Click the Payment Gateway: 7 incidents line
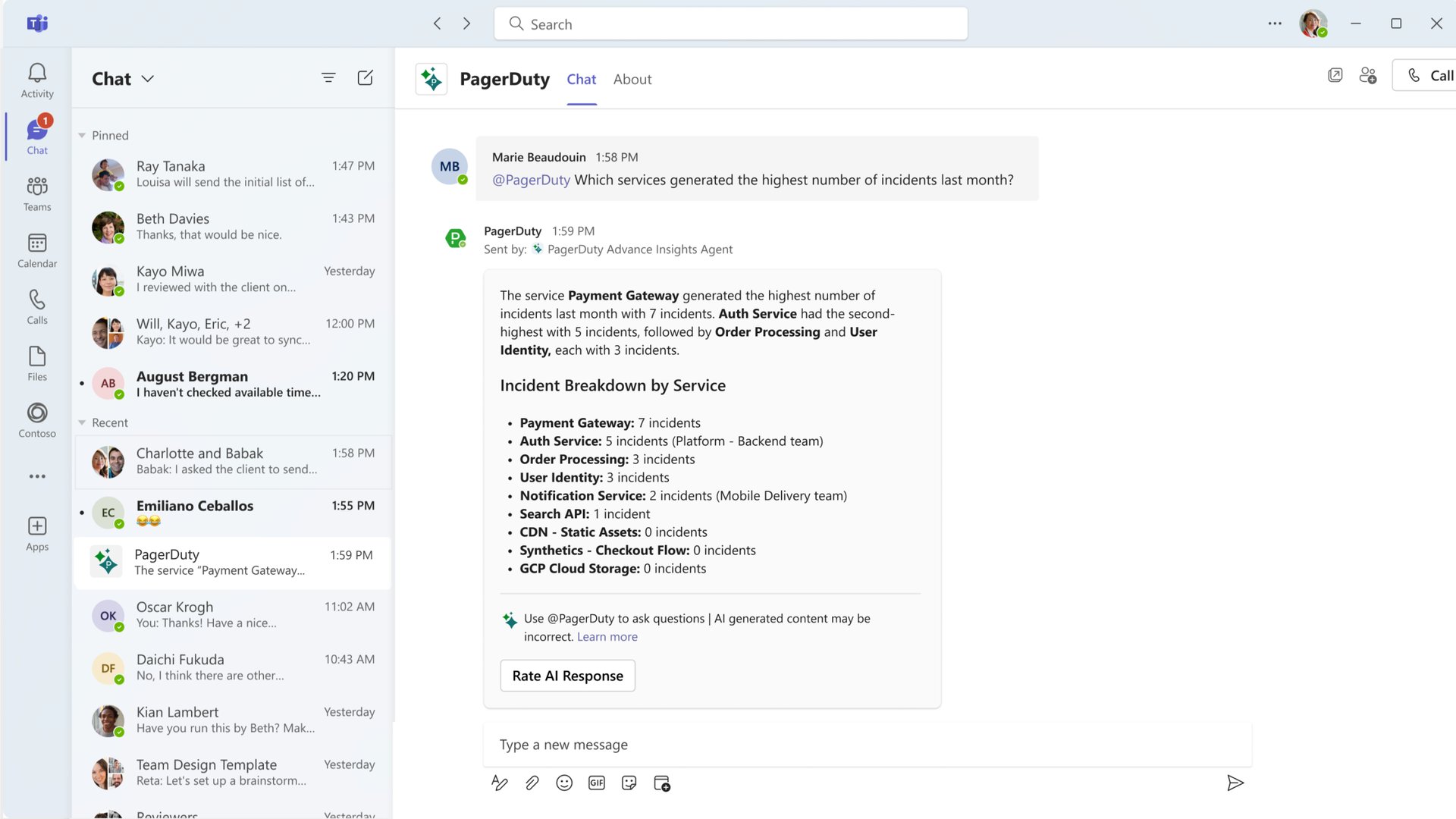The height and width of the screenshot is (819, 1456). click(610, 423)
